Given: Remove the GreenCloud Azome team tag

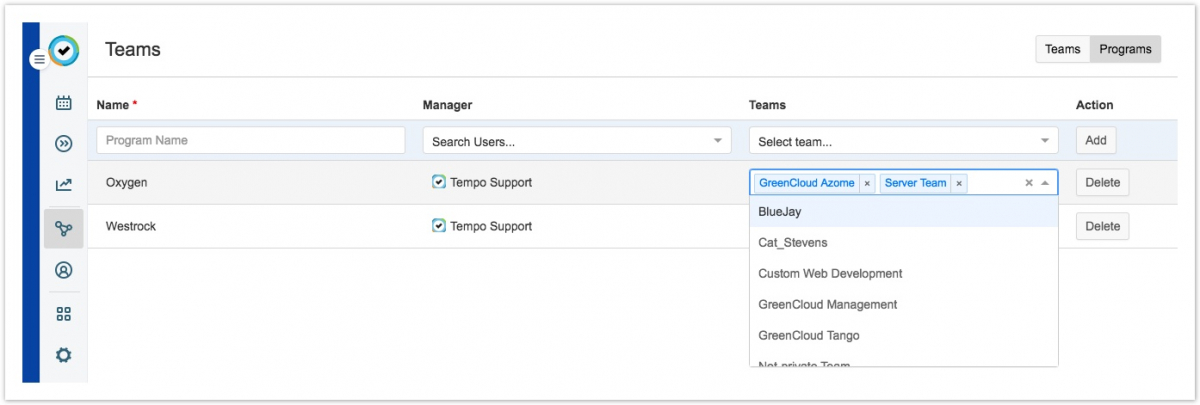Looking at the screenshot, I should coord(867,184).
